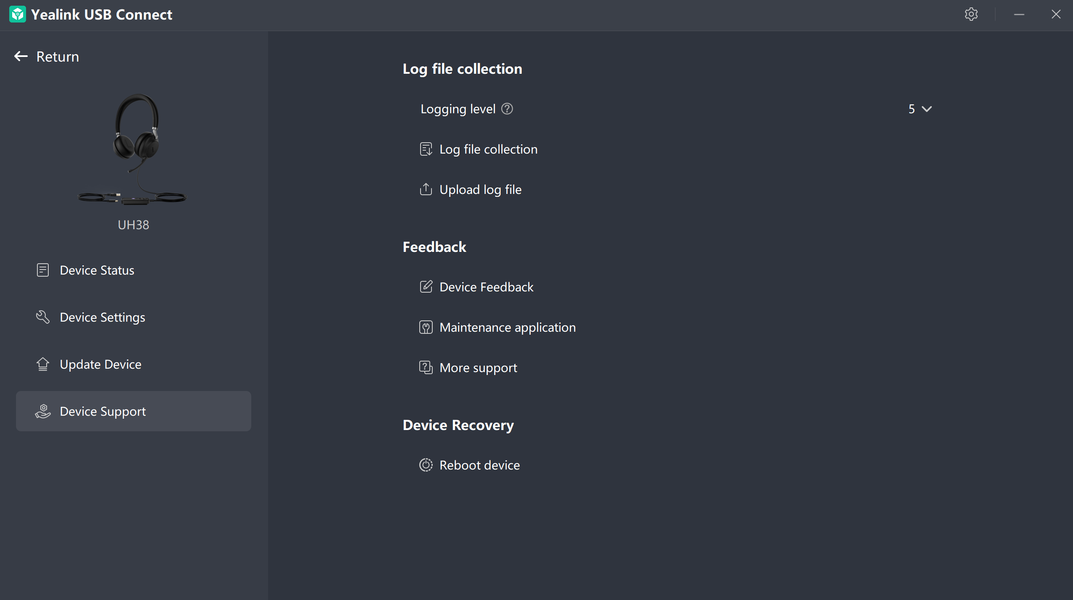Click the back arrow next to Return

(x=21, y=57)
